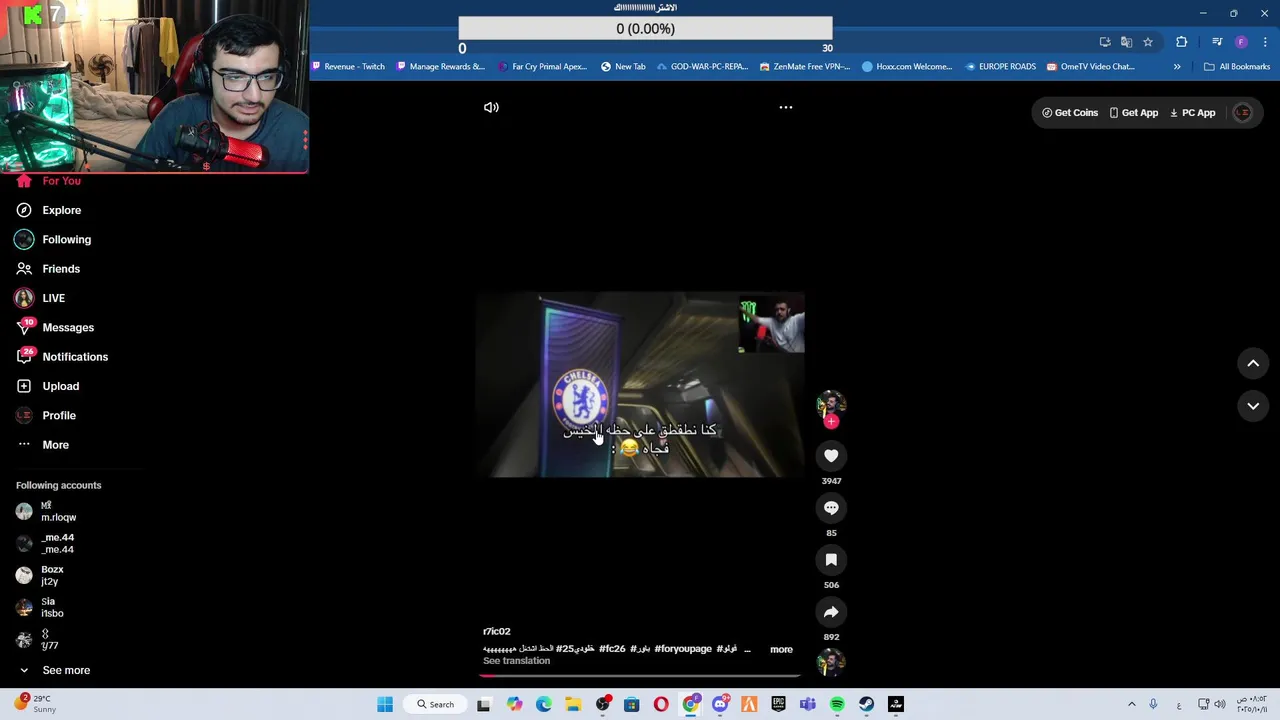Click the Get App button
This screenshot has height=720, width=1280.
pyautogui.click(x=1134, y=113)
